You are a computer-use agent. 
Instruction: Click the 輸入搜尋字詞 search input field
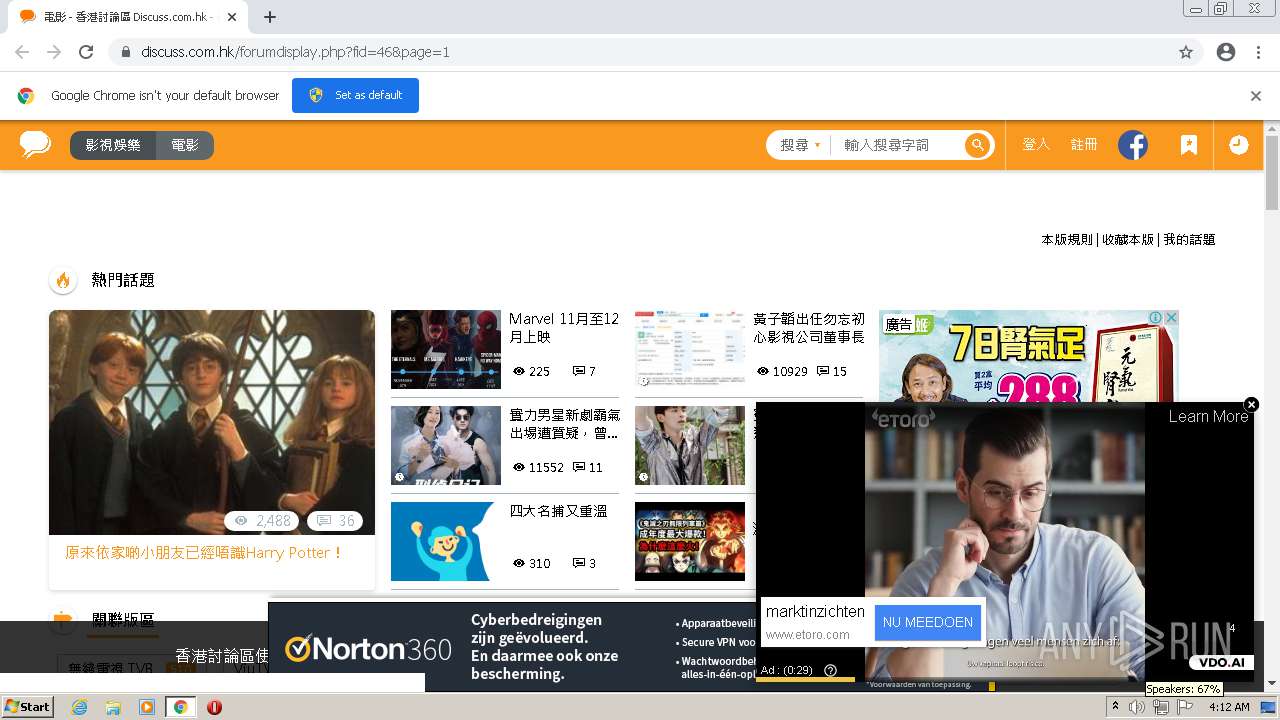[x=897, y=145]
